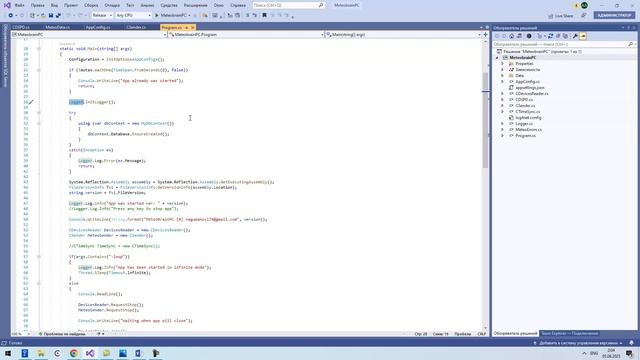Click the sync/refresh icon in Solution Explorer

550,36
